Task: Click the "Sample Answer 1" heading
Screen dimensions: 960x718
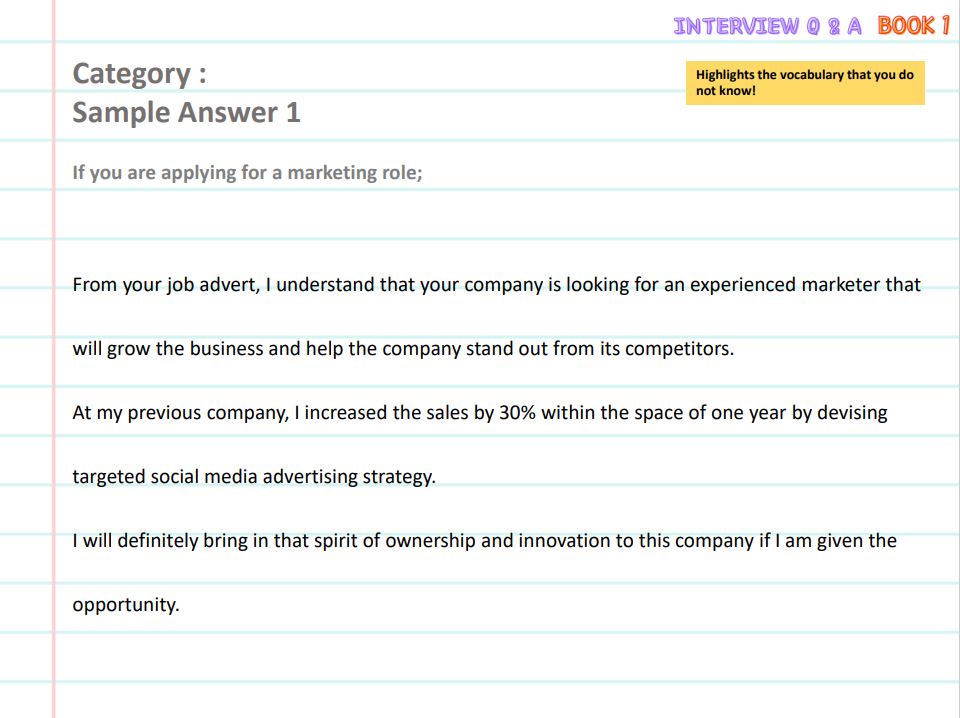Action: [186, 112]
